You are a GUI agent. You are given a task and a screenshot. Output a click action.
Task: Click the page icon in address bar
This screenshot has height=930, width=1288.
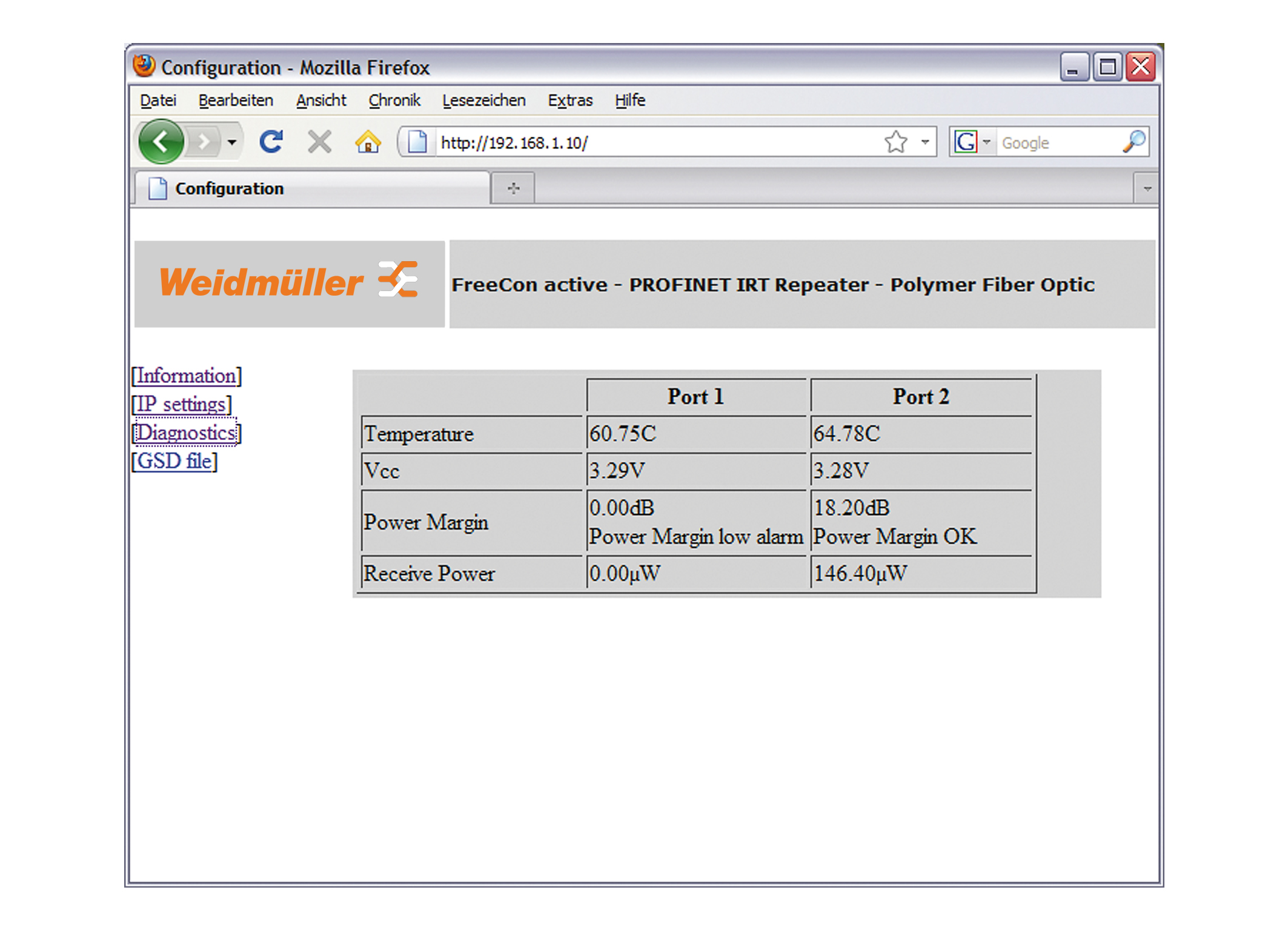point(417,142)
